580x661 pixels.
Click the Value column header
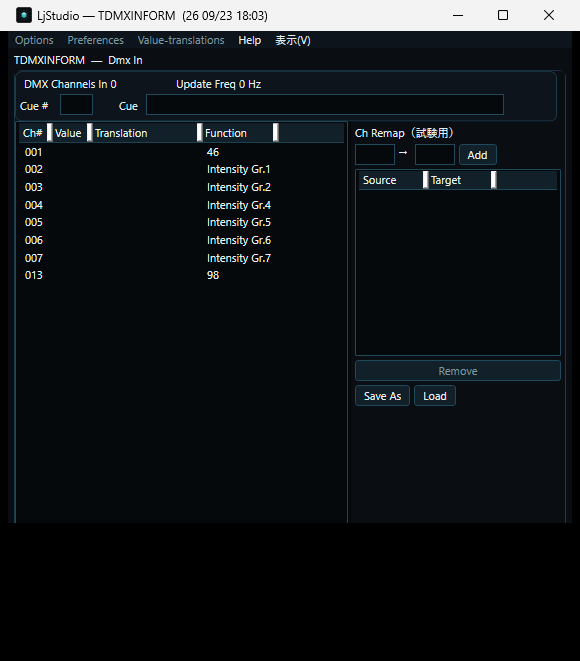click(70, 133)
